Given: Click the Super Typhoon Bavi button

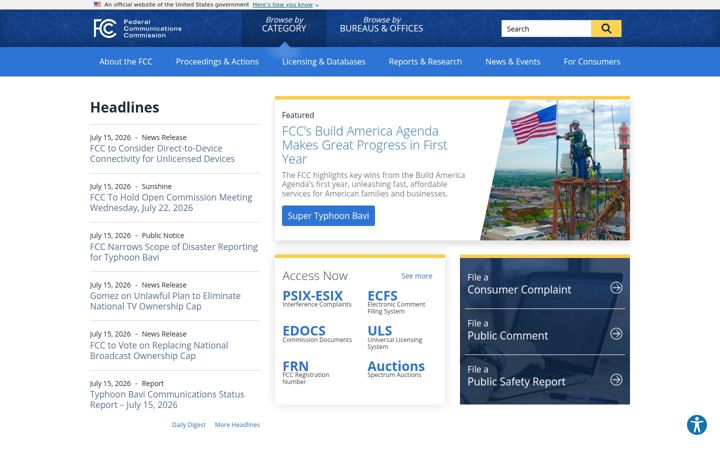Looking at the screenshot, I should click(x=328, y=216).
